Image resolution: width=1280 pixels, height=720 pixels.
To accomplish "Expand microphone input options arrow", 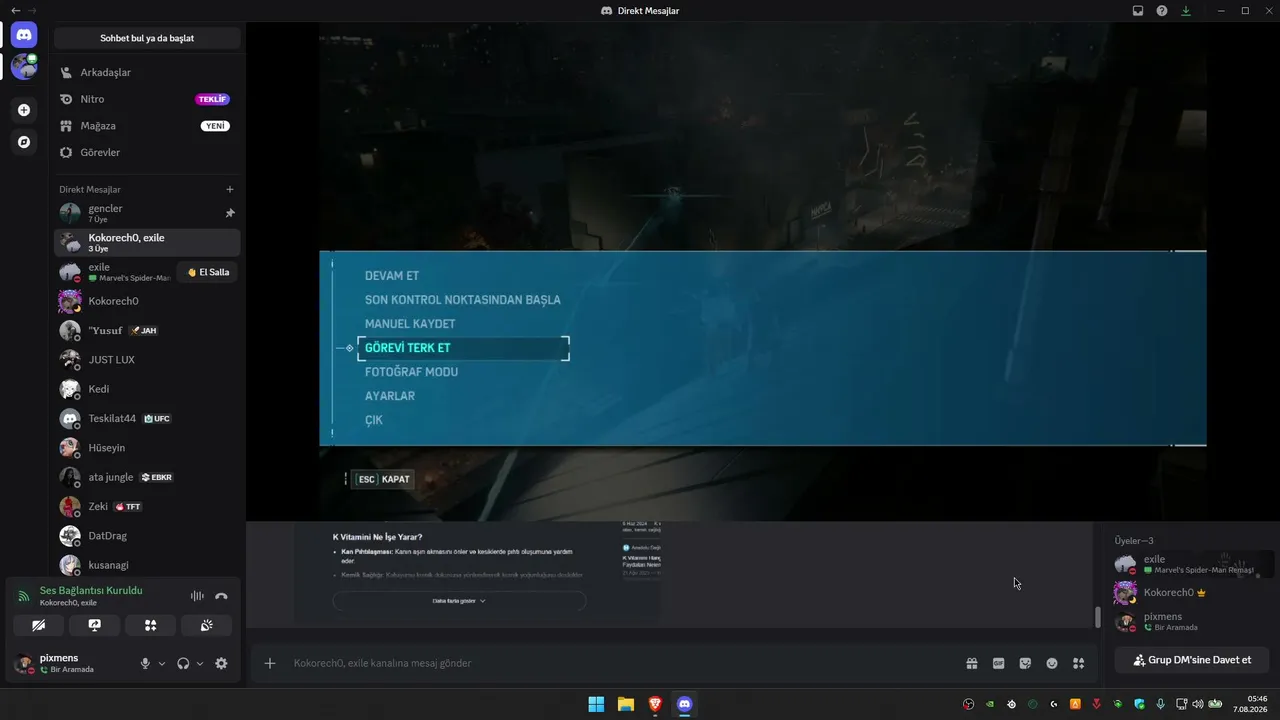I will point(162,663).
